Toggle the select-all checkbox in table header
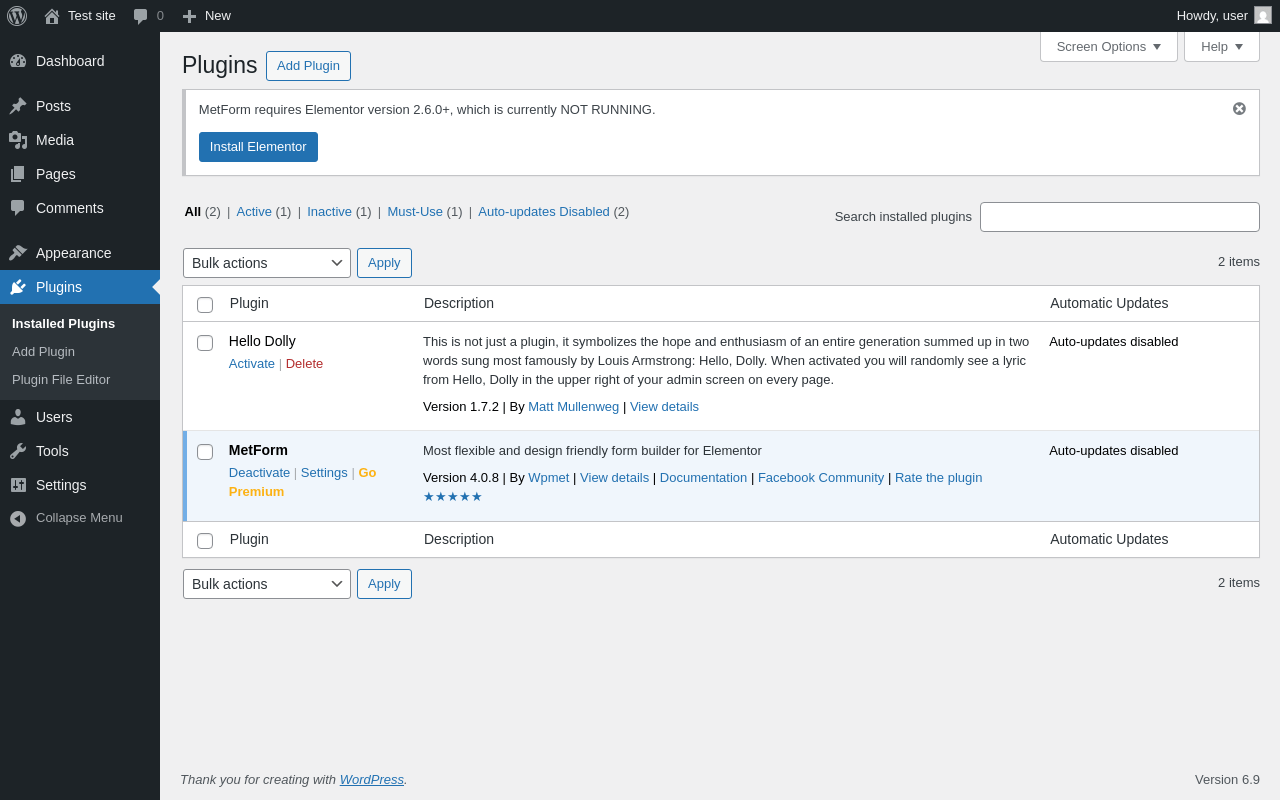This screenshot has width=1280, height=800. pos(205,305)
